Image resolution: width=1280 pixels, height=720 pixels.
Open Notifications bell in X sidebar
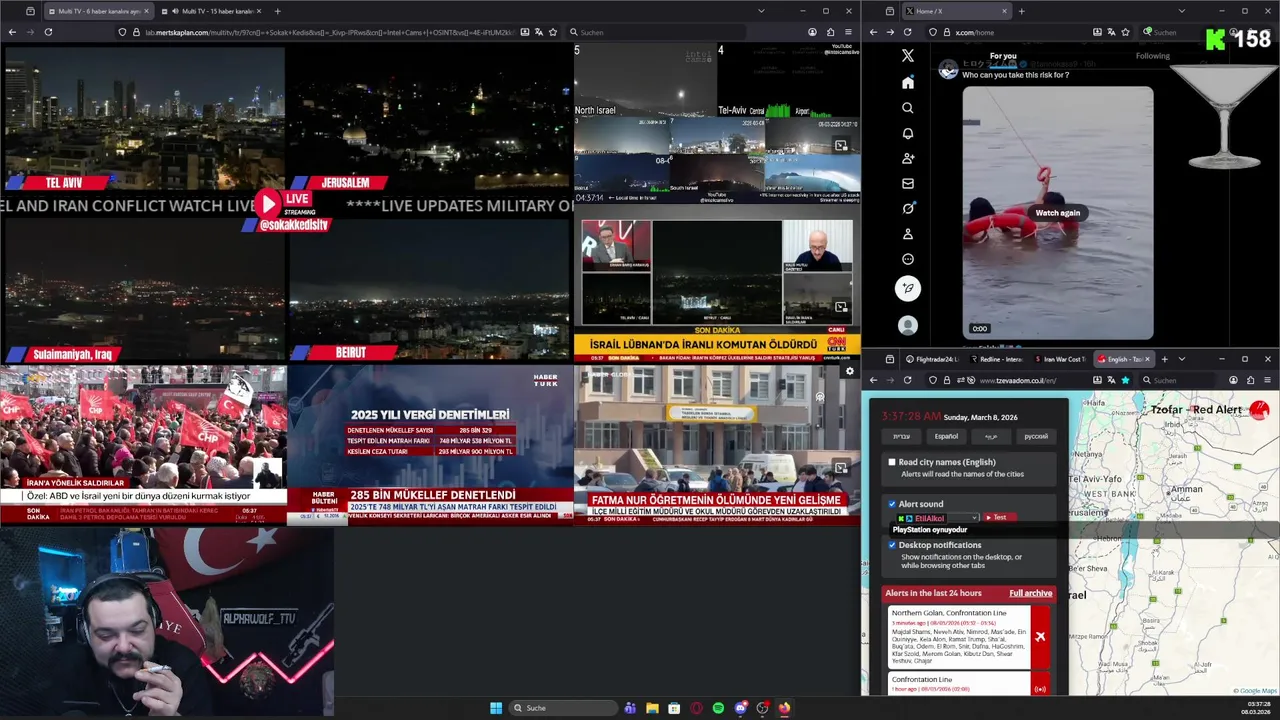pos(908,133)
